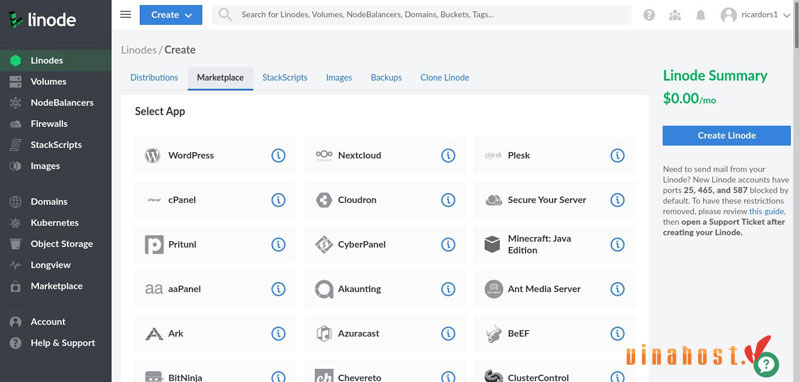Open Marketplace in the sidebar
The height and width of the screenshot is (382, 800).
(x=56, y=286)
